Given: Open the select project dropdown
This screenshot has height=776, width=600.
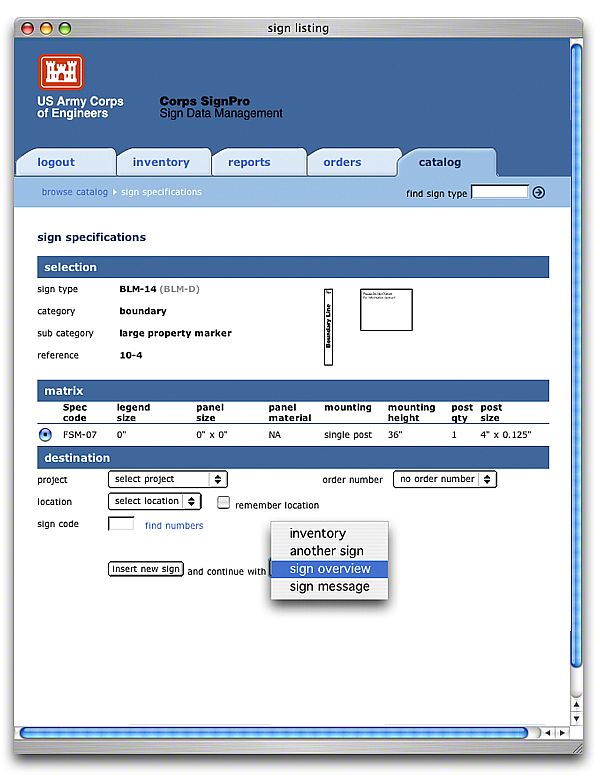Looking at the screenshot, I should tap(168, 479).
